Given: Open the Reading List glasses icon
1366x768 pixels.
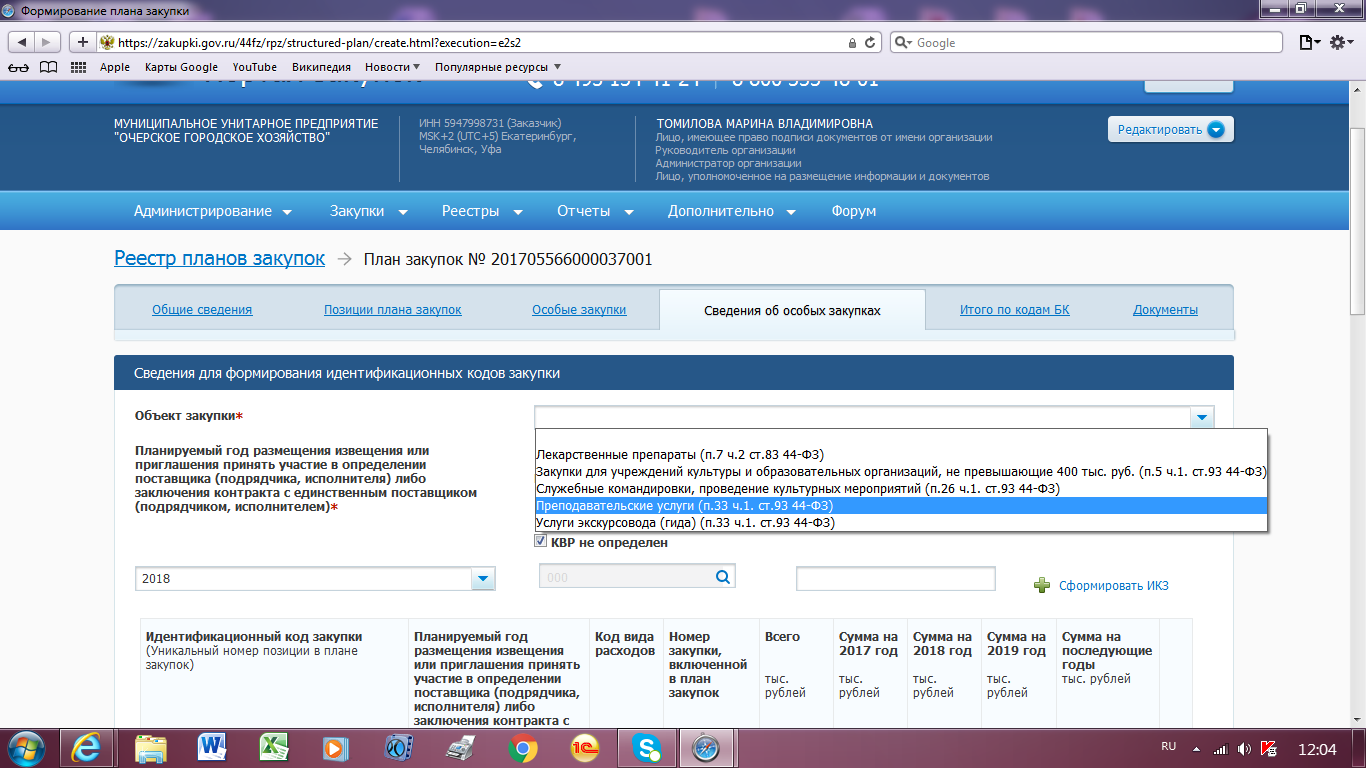Looking at the screenshot, I should 19,67.
